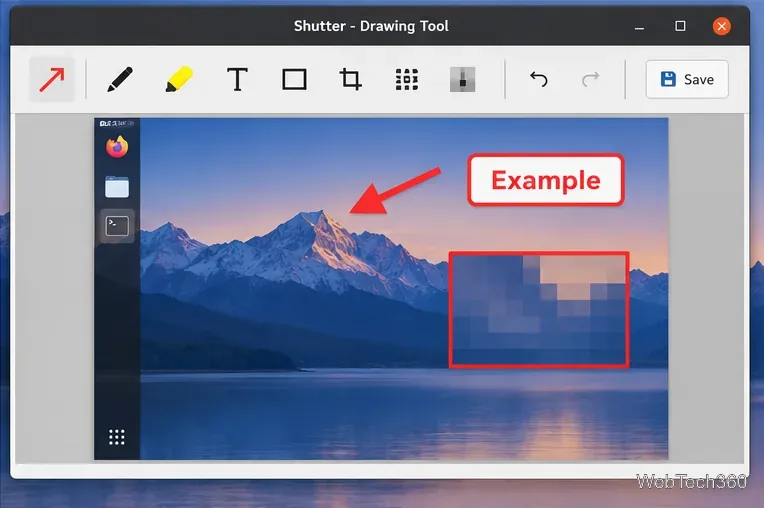This screenshot has width=764, height=508.
Task: Select the Example text annotation box
Action: point(546,180)
